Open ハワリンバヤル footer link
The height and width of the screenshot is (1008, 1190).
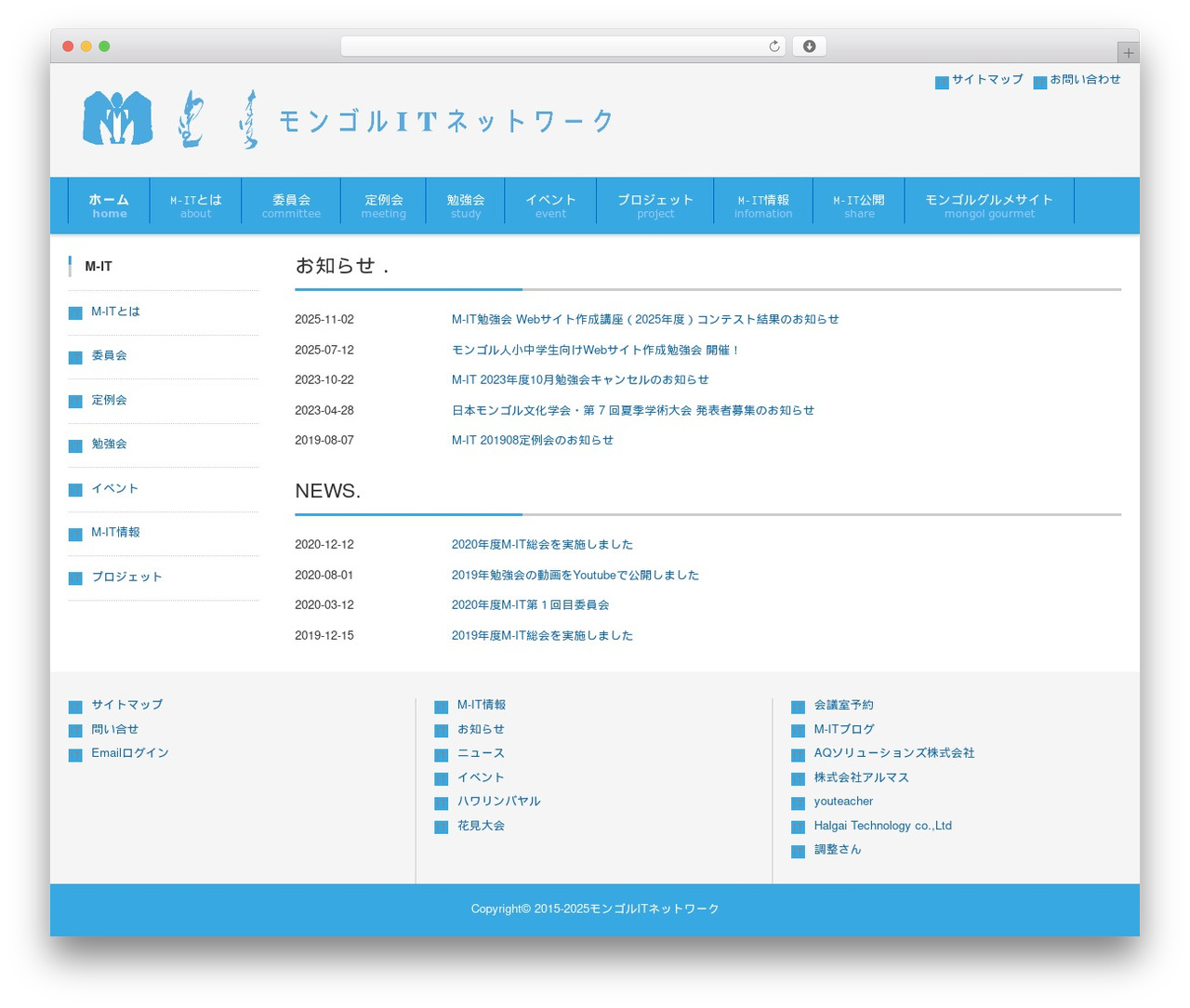coord(498,801)
